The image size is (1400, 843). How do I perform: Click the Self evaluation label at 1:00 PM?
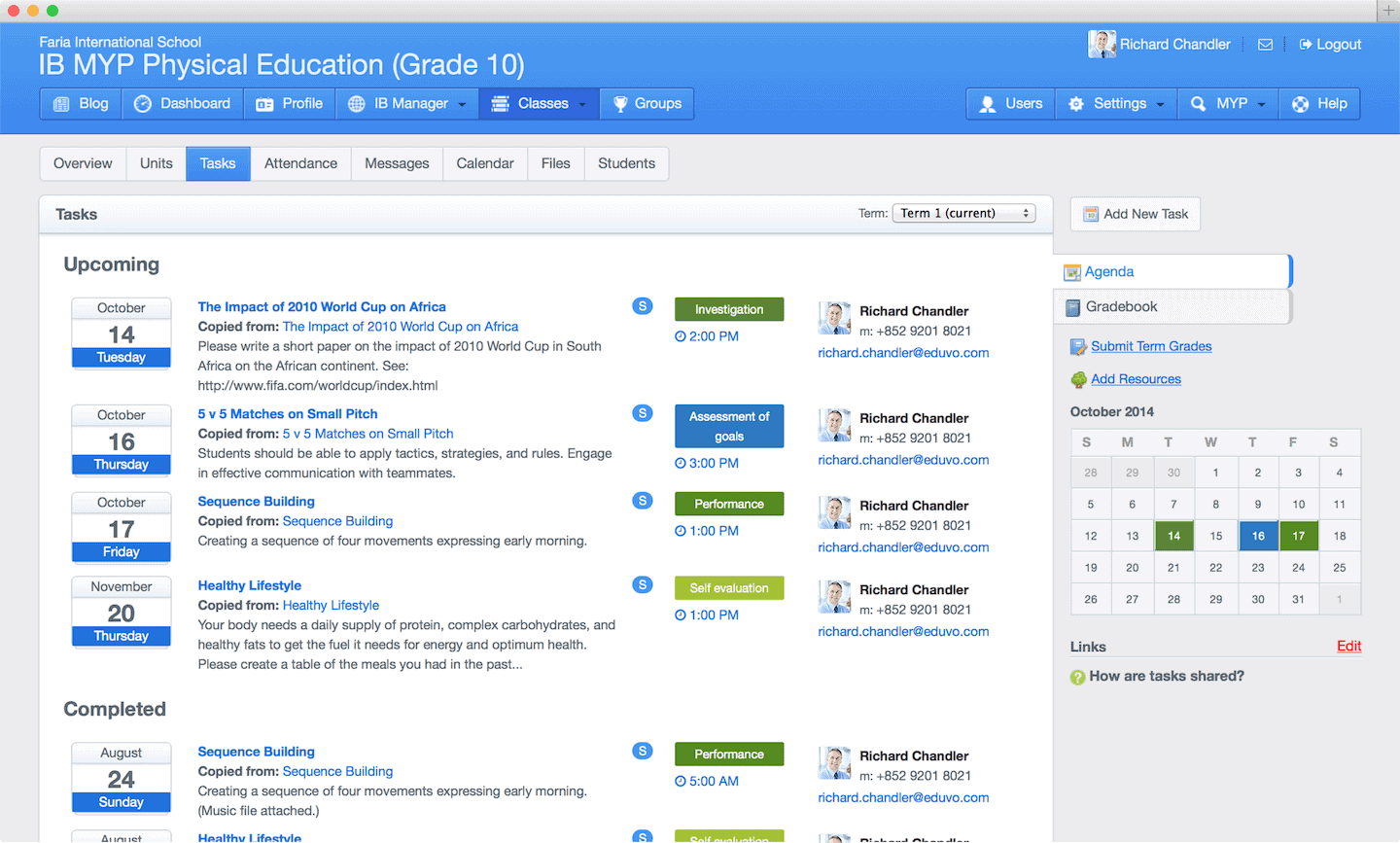pyautogui.click(x=729, y=588)
